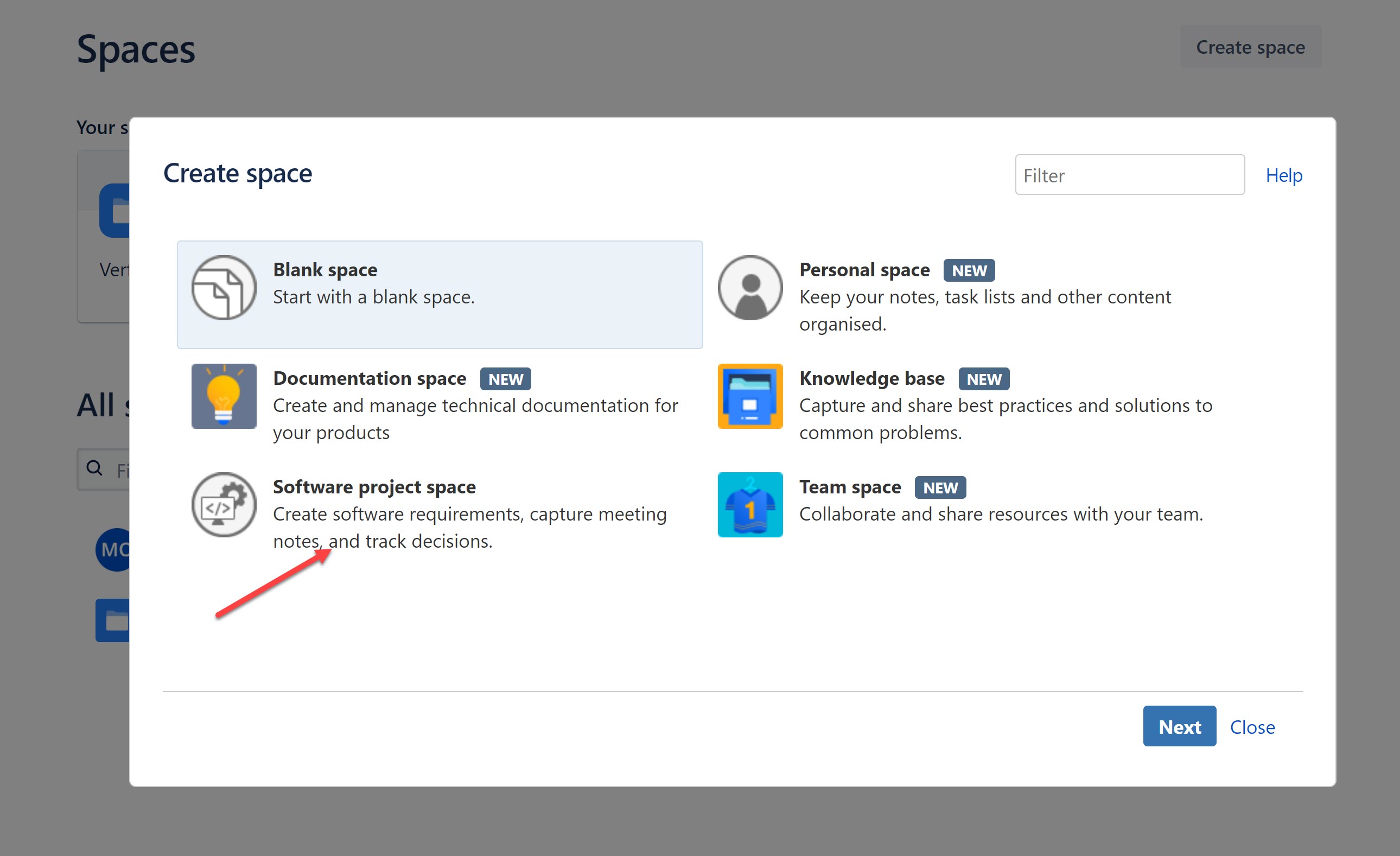
Task: Click 'Collaborate and share resources' description
Action: [x=1001, y=515]
